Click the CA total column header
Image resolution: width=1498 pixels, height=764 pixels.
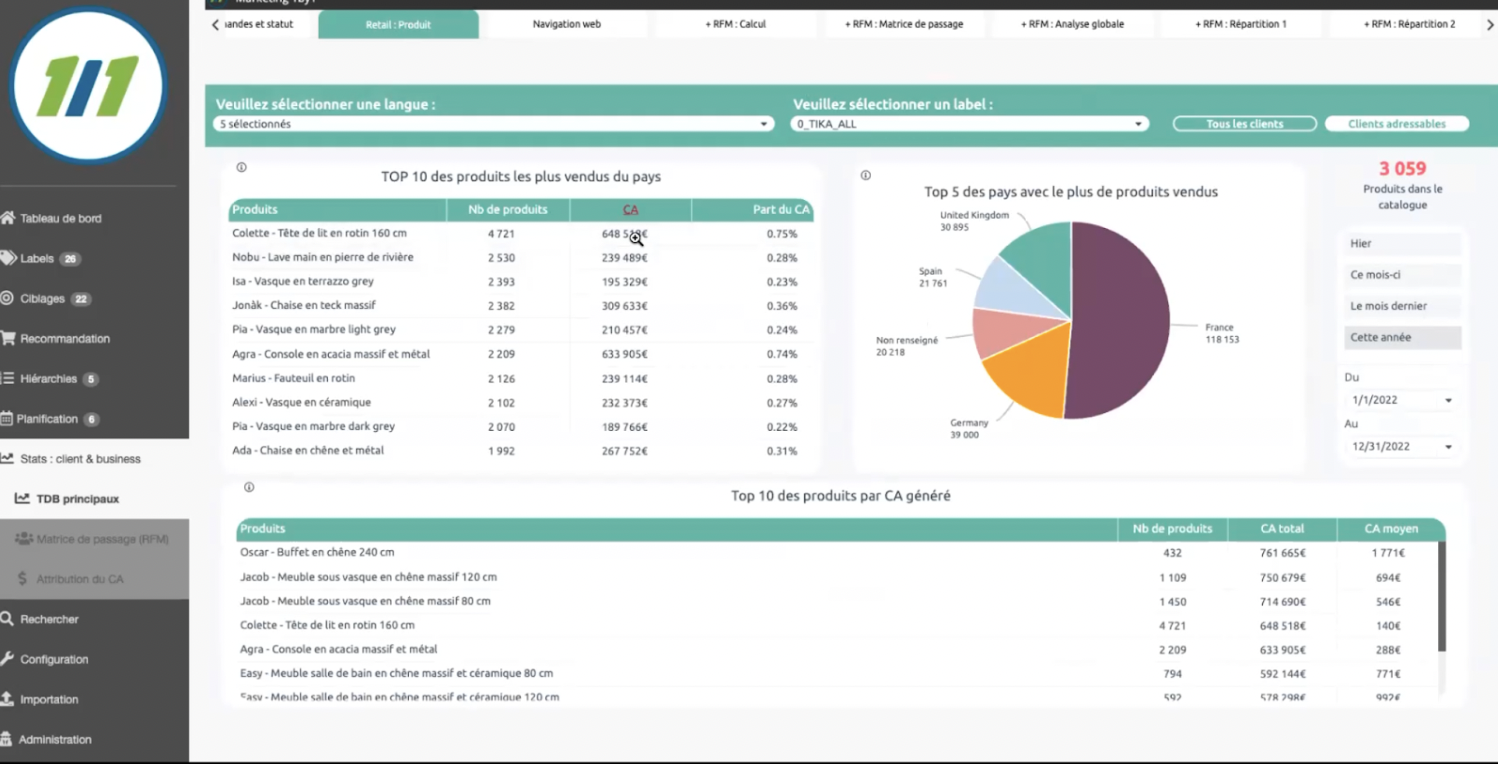[1283, 528]
